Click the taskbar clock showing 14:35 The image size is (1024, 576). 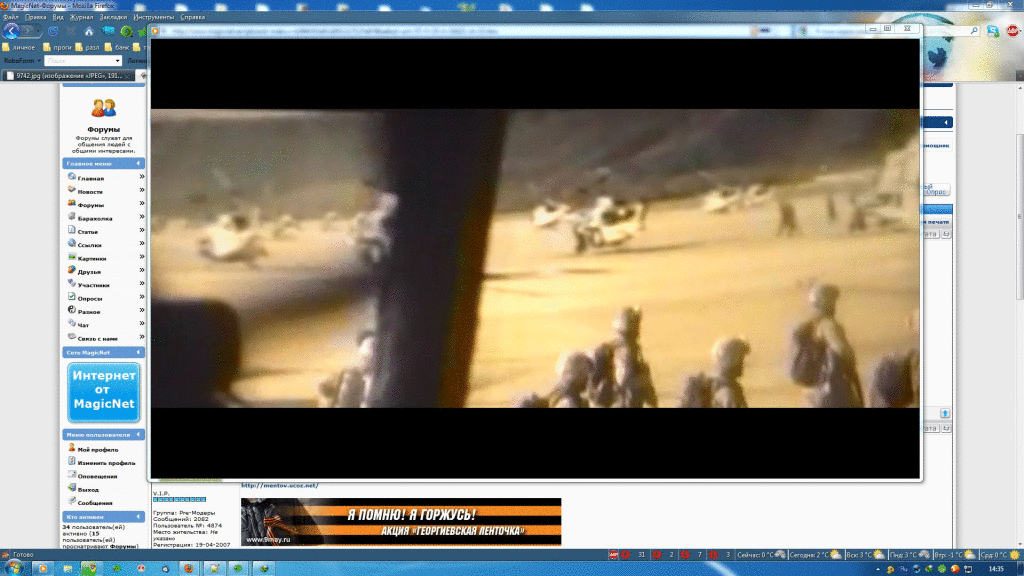(996, 568)
